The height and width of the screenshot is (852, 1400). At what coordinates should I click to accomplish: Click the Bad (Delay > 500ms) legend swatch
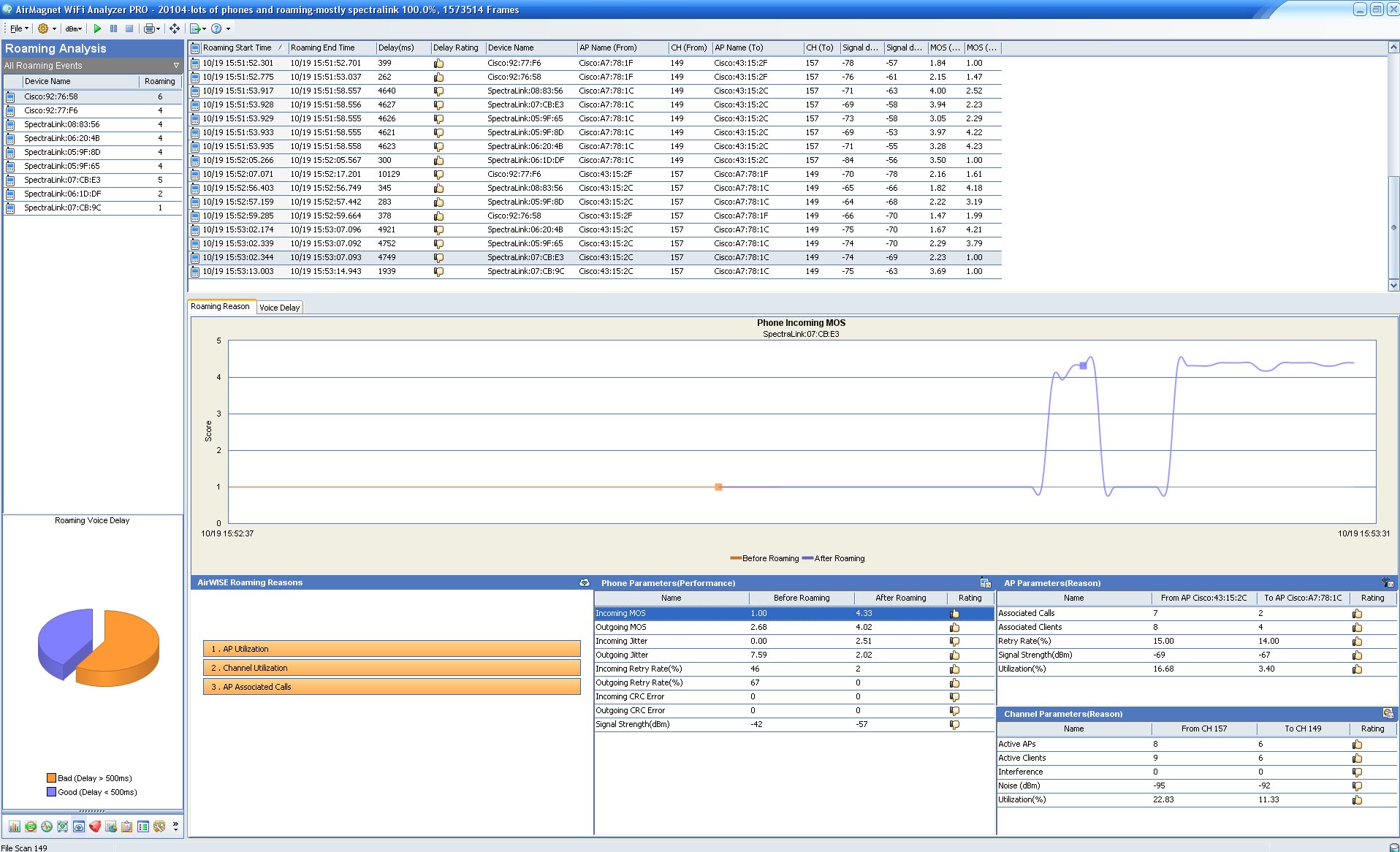(x=51, y=778)
